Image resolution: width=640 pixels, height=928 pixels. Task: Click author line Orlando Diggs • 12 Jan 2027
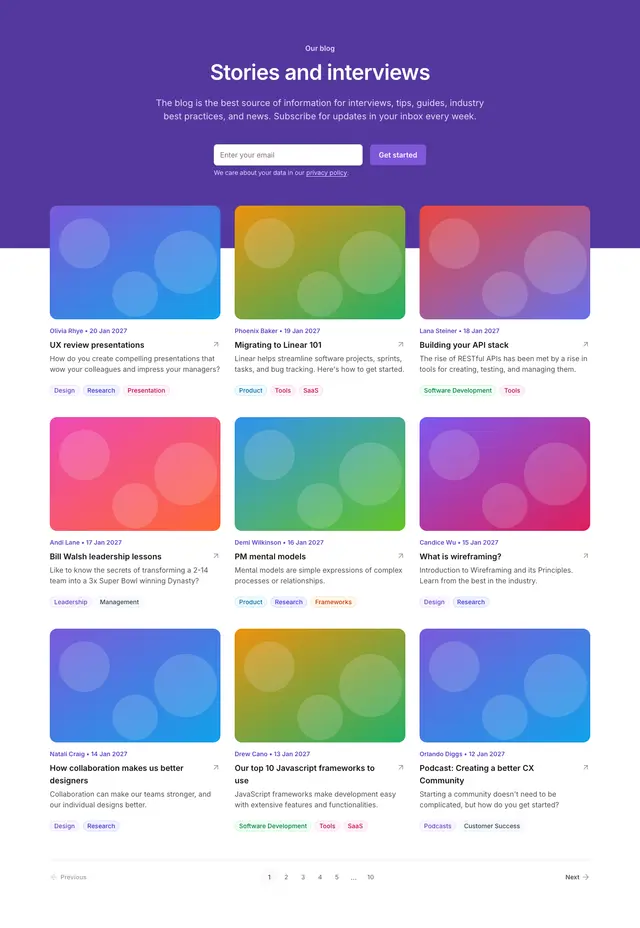462,754
